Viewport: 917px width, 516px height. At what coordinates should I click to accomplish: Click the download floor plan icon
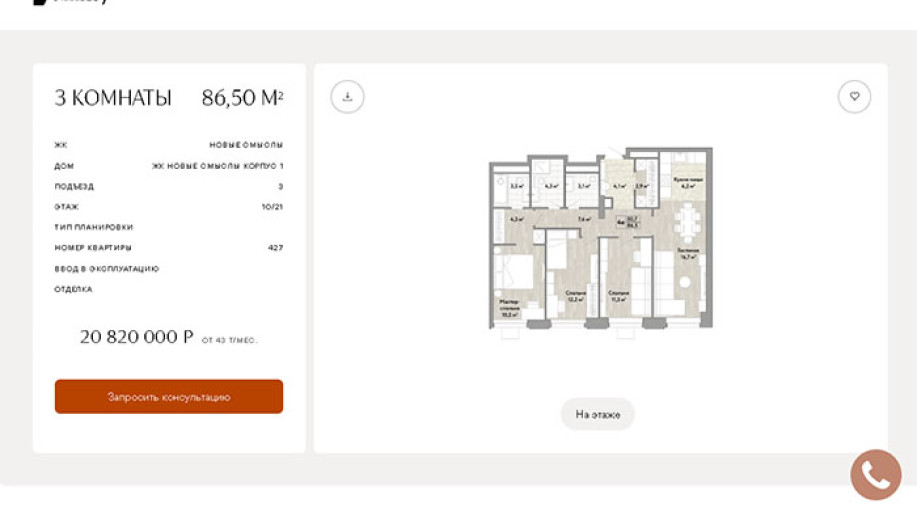point(347,97)
